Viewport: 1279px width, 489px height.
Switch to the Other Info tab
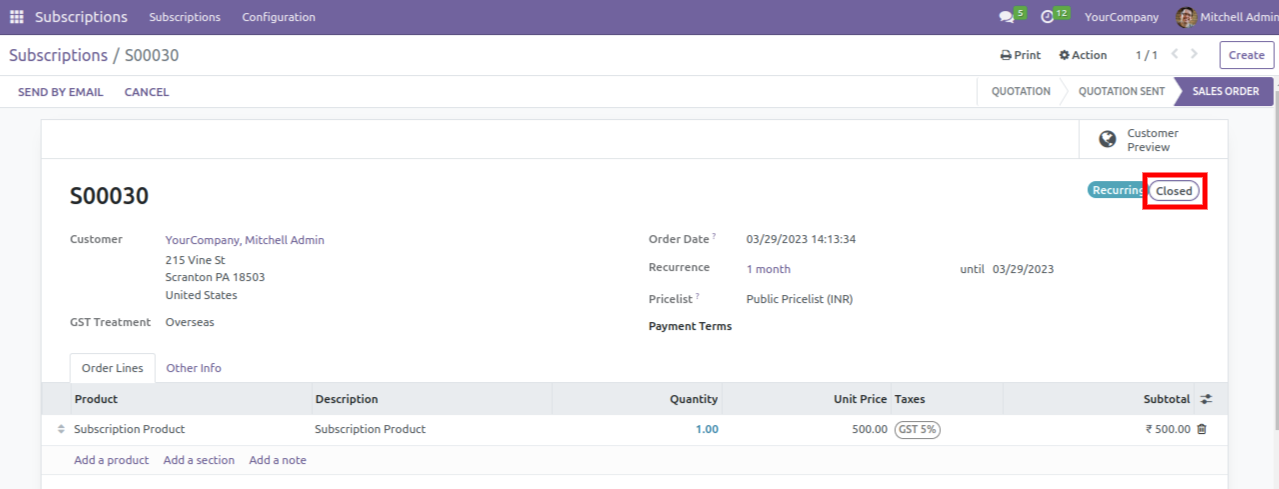193,368
